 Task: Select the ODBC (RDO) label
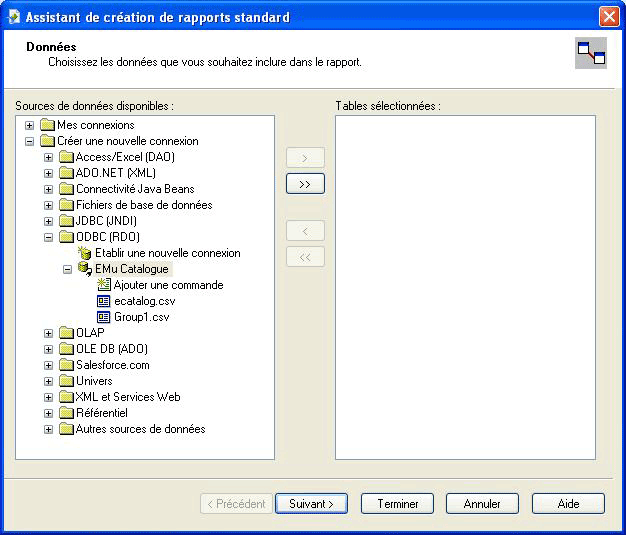(108, 237)
